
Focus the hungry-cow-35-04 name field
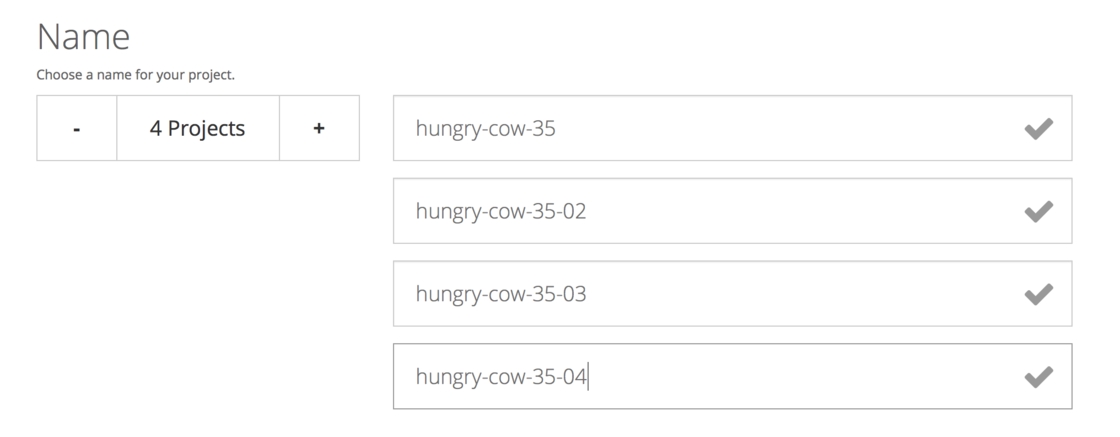pos(700,377)
